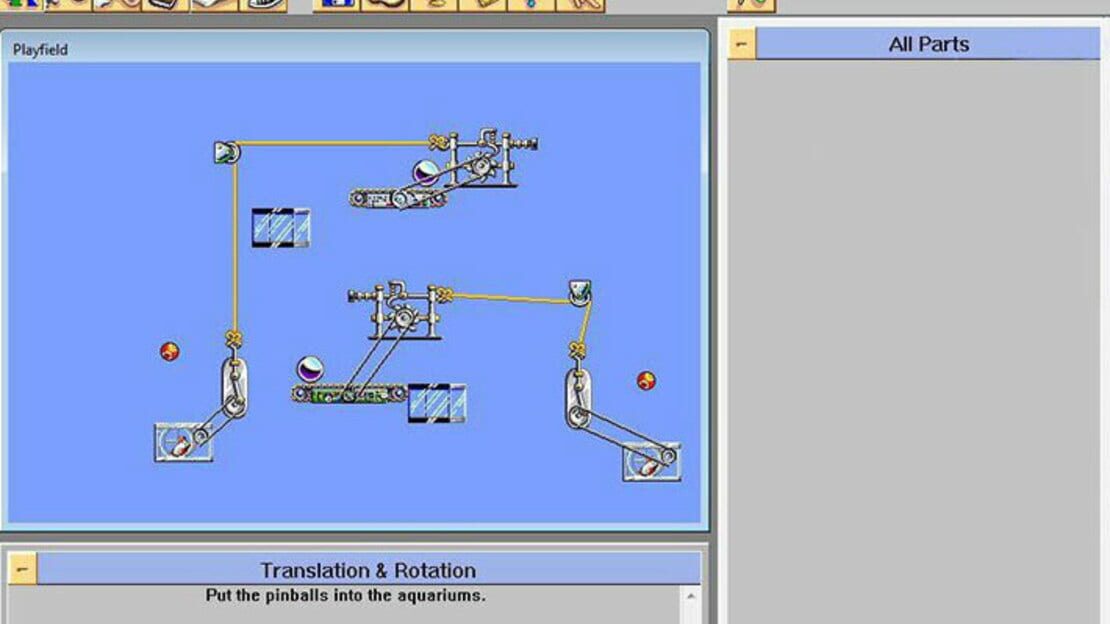This screenshot has width=1110, height=624.
Task: Click the rope knot on the lower gear machine
Action: click(444, 294)
